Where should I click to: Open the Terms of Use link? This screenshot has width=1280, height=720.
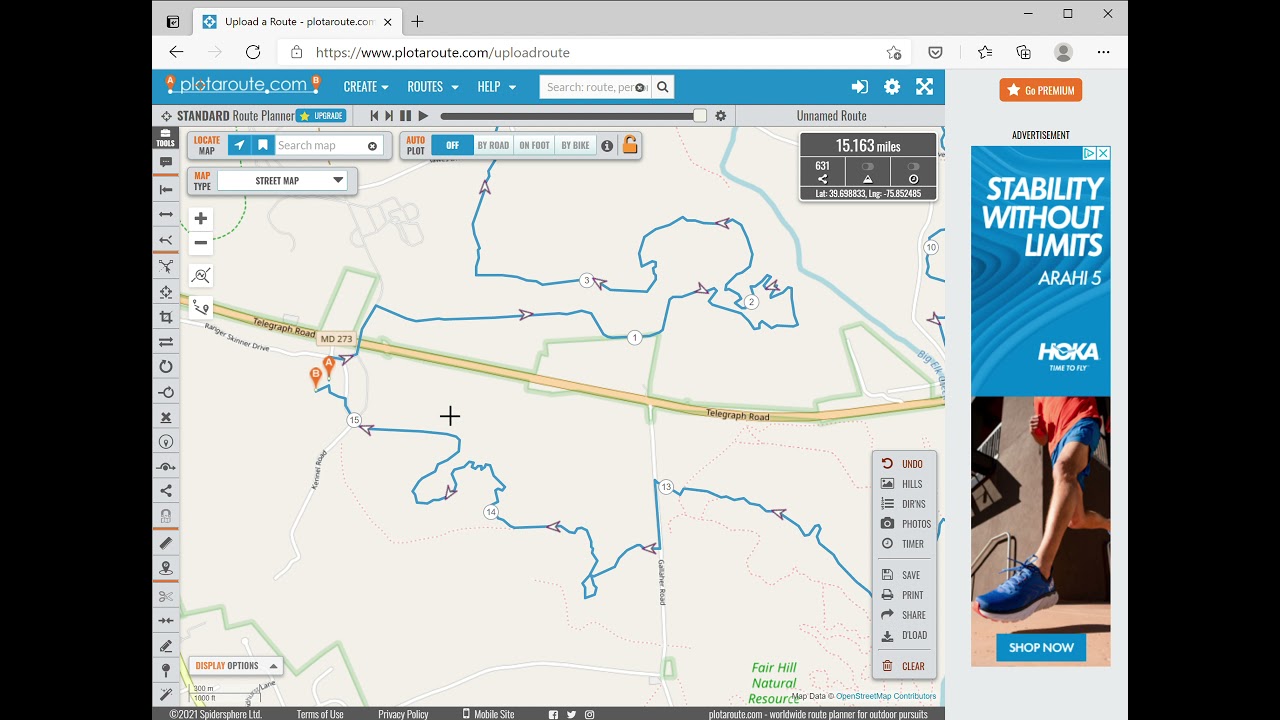click(320, 714)
